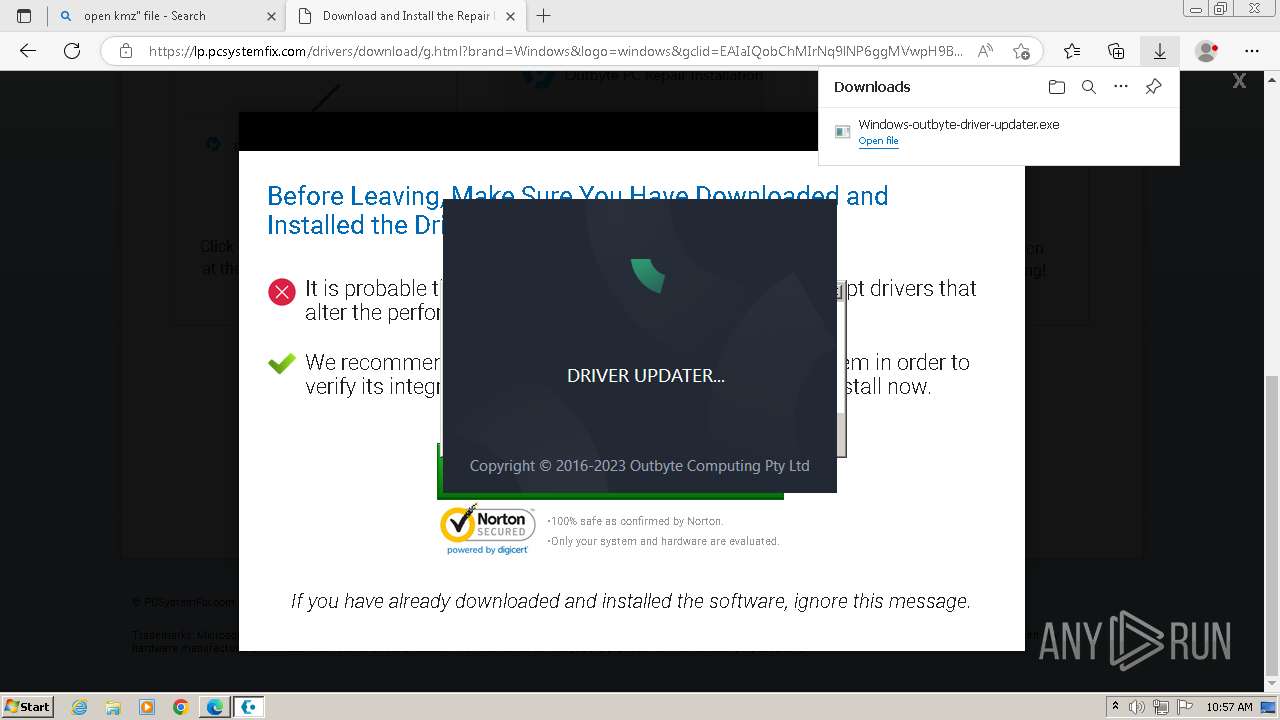Click '100% safe as confirmed by Norton' text
Screen dimensions: 1280x720
635,521
